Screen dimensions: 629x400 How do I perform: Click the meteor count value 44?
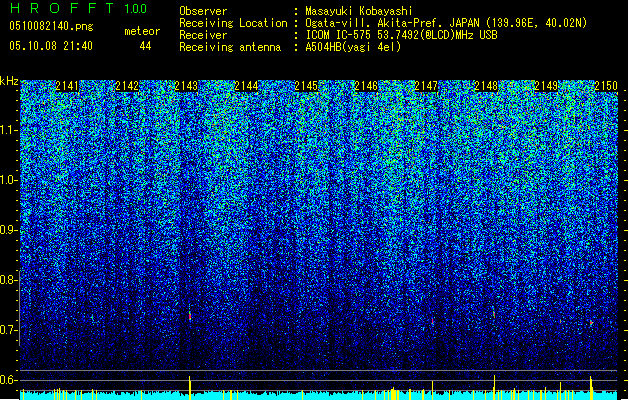[x=145, y=46]
